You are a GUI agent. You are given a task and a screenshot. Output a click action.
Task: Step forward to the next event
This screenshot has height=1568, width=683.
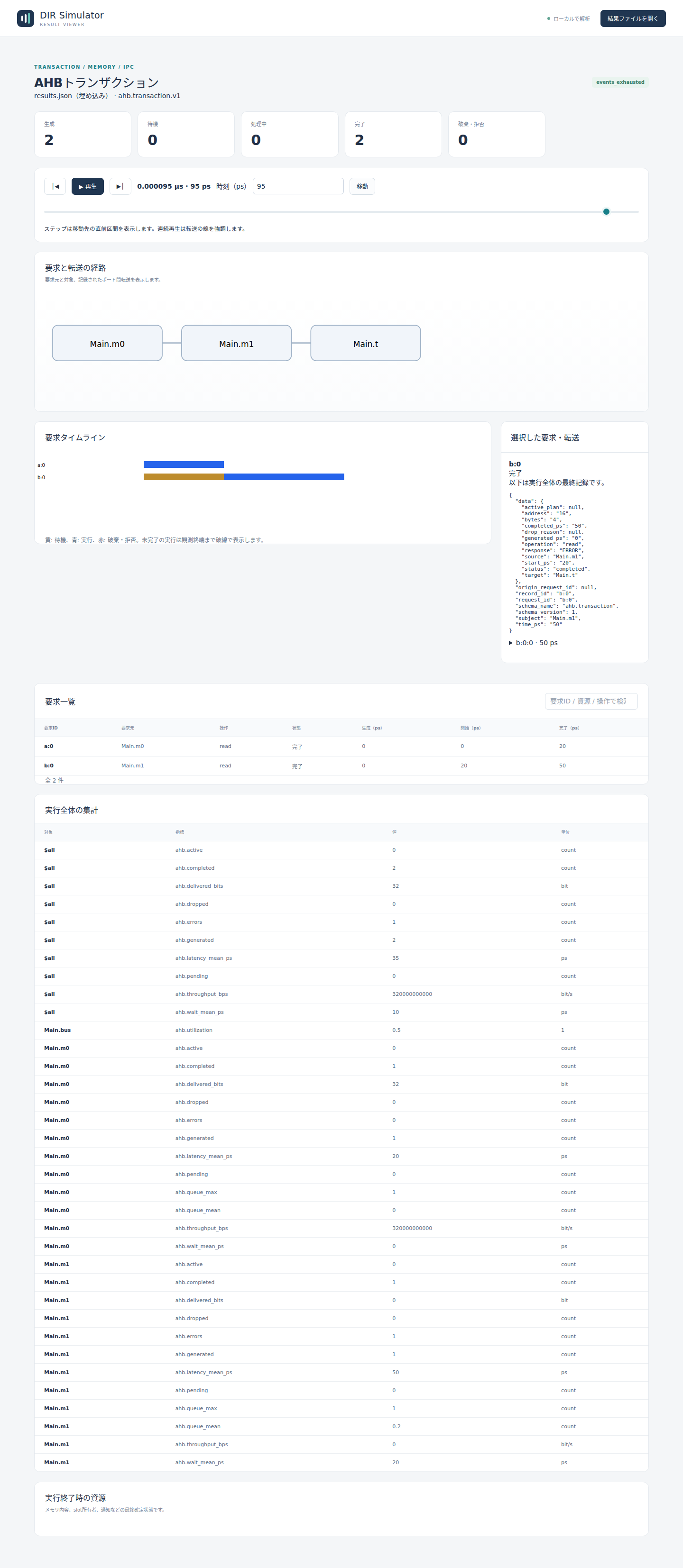pyautogui.click(x=120, y=186)
